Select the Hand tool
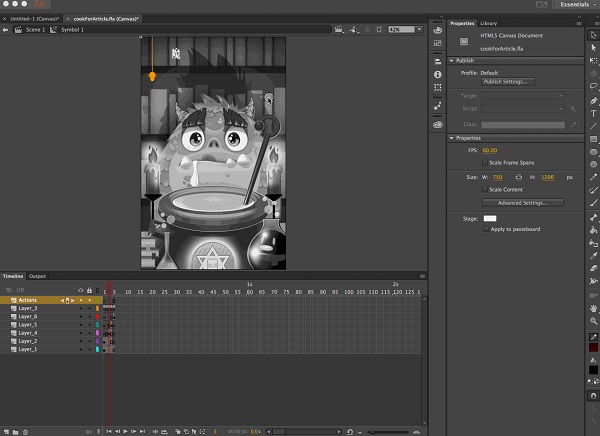 (593, 308)
